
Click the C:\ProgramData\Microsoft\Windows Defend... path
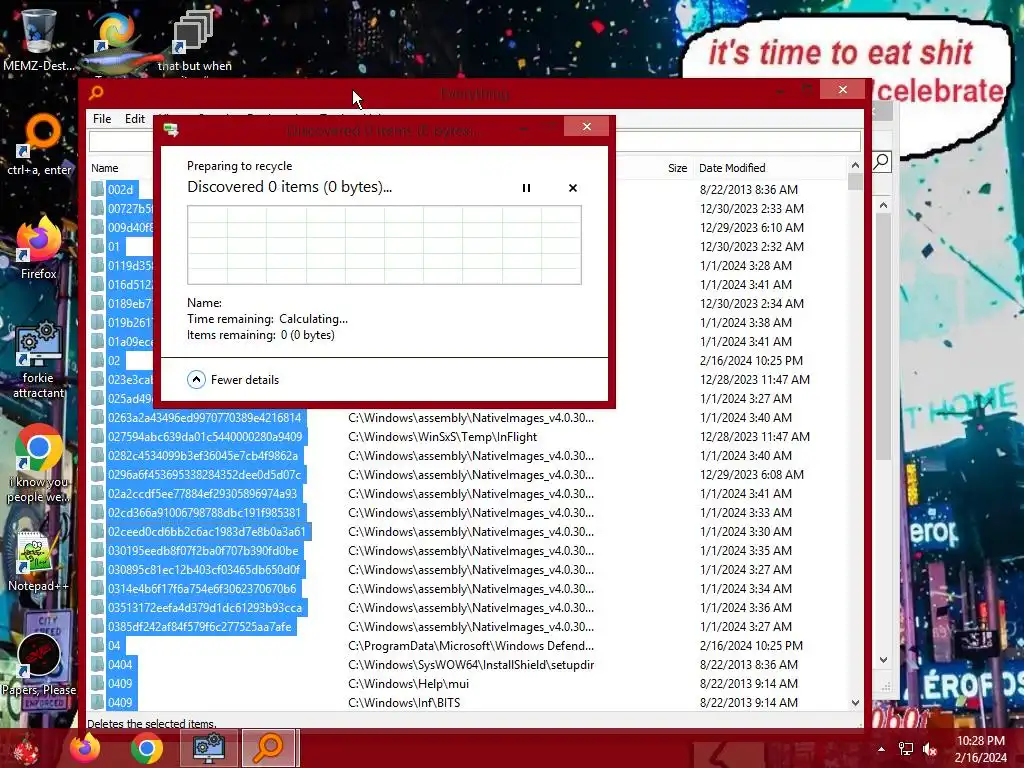tap(471, 645)
